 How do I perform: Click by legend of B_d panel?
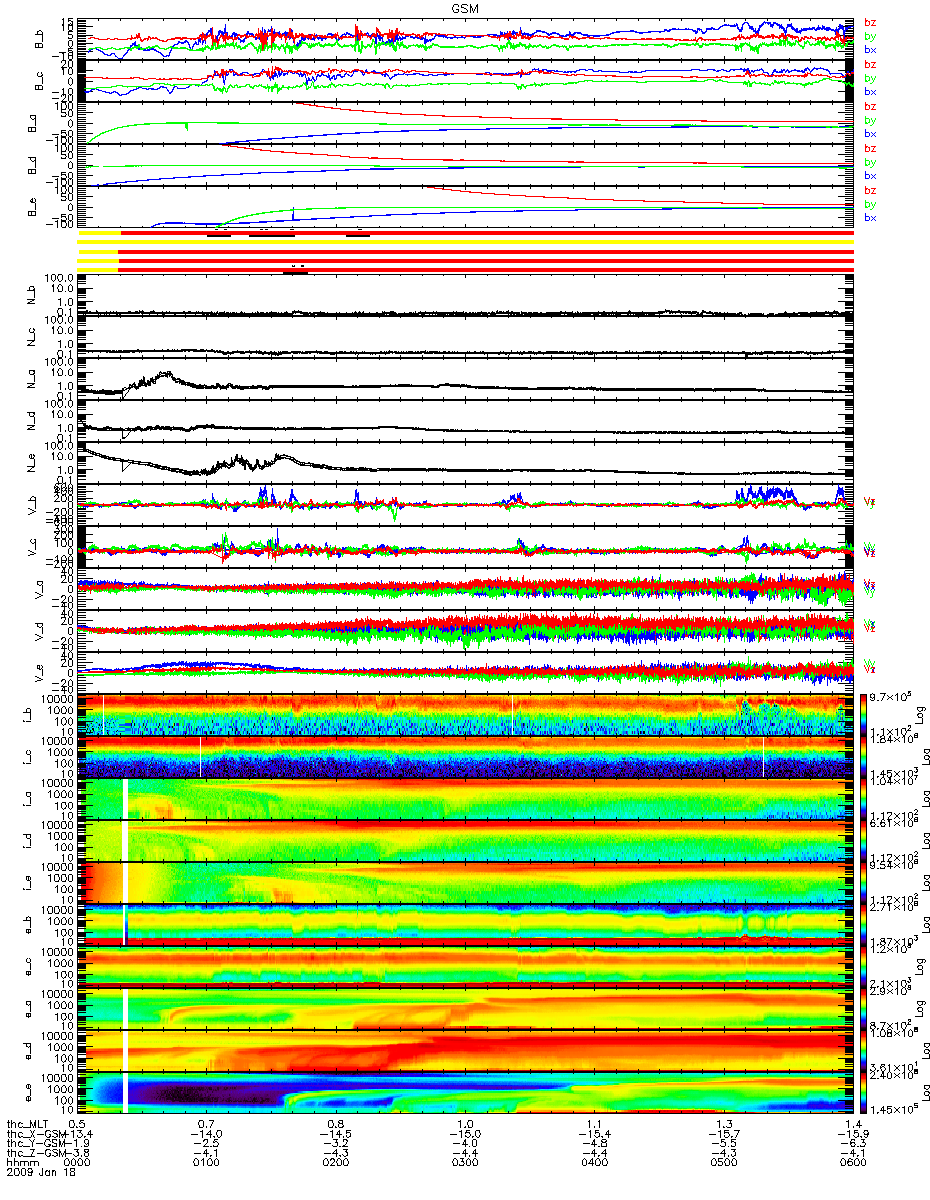click(x=870, y=162)
